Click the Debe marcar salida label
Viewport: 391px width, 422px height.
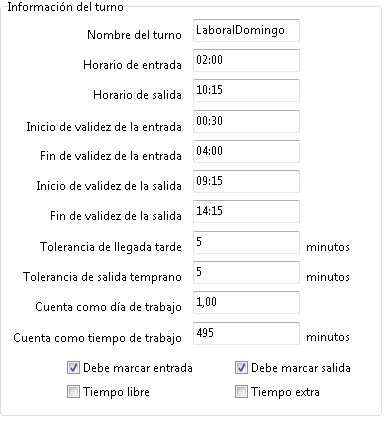tap(301, 368)
